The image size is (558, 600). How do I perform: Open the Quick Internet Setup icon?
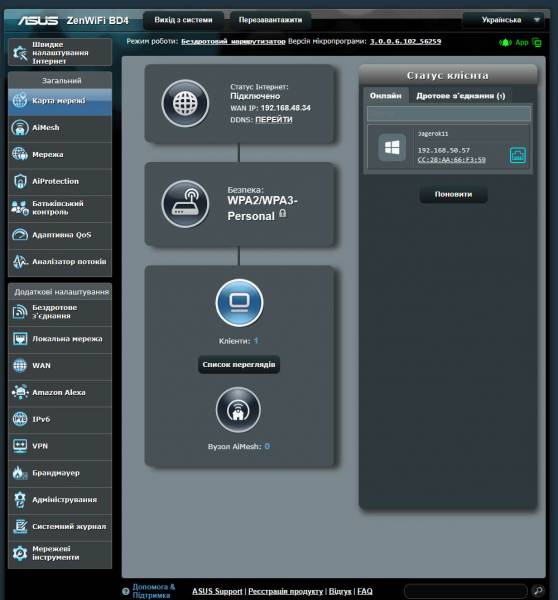pyautogui.click(x=20, y=52)
